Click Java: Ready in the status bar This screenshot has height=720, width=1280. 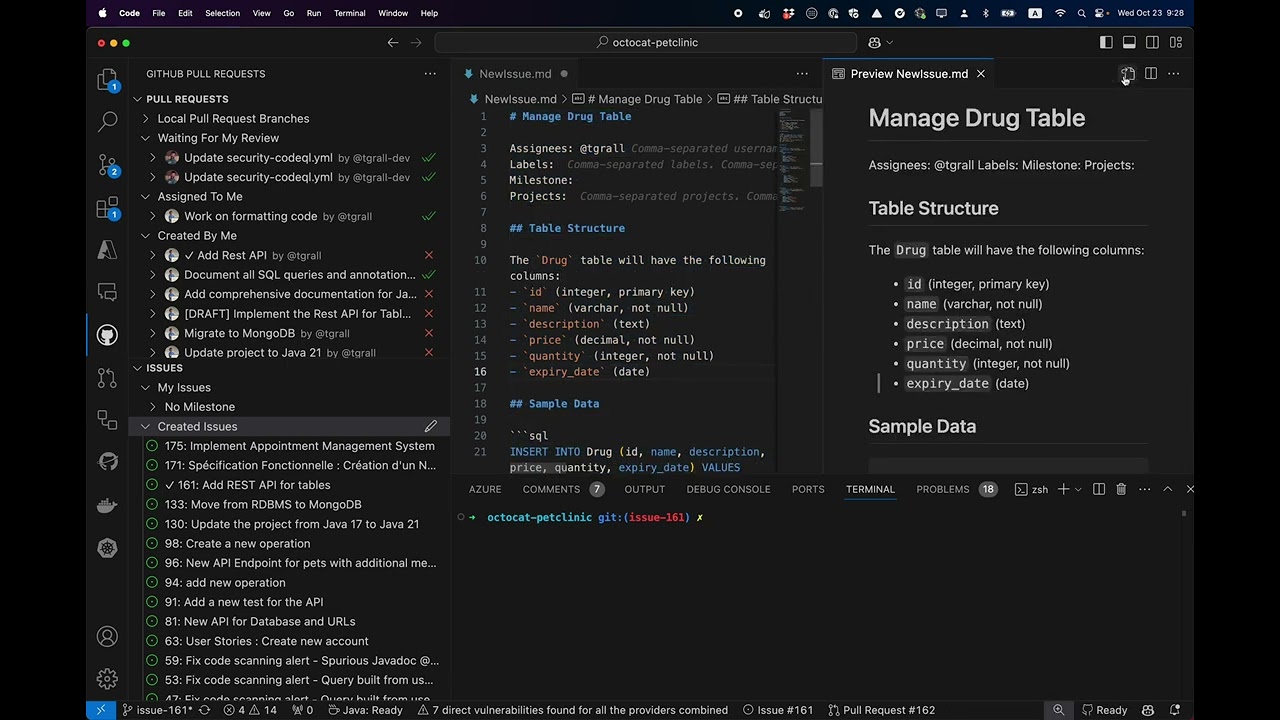point(364,710)
